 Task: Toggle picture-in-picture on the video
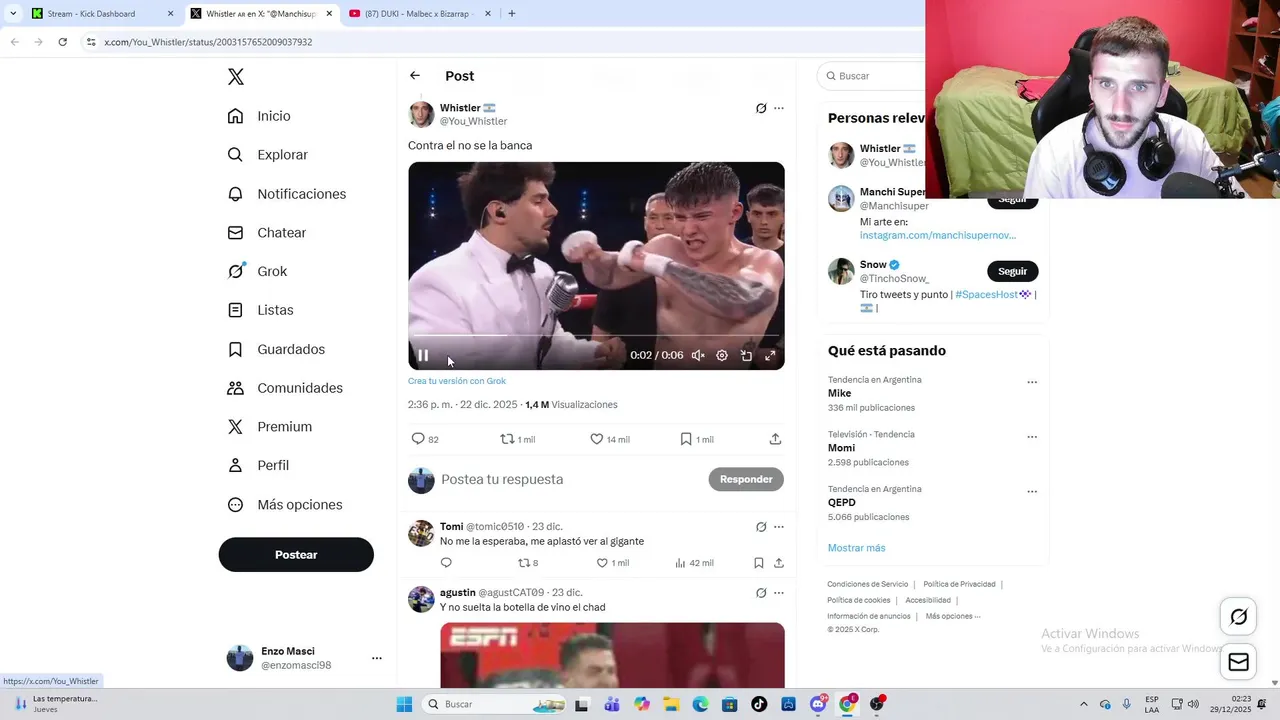click(746, 355)
